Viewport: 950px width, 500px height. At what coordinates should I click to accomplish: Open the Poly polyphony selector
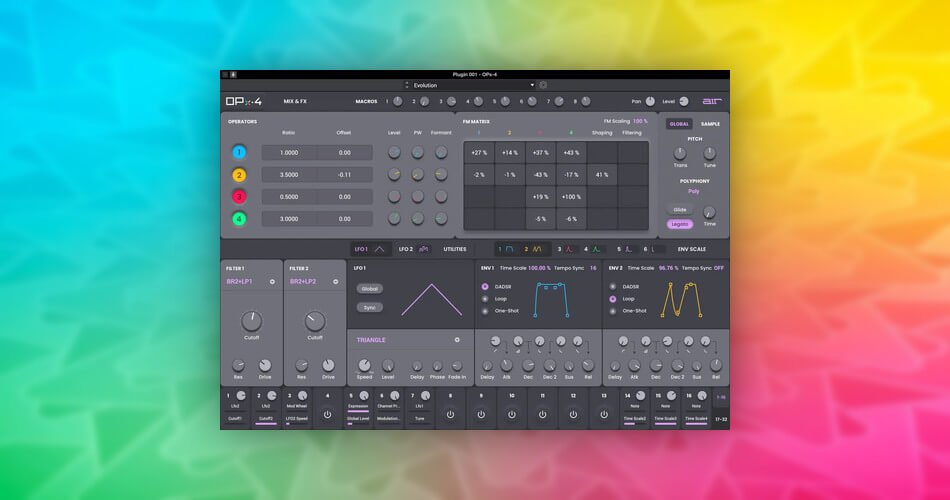pyautogui.click(x=694, y=192)
